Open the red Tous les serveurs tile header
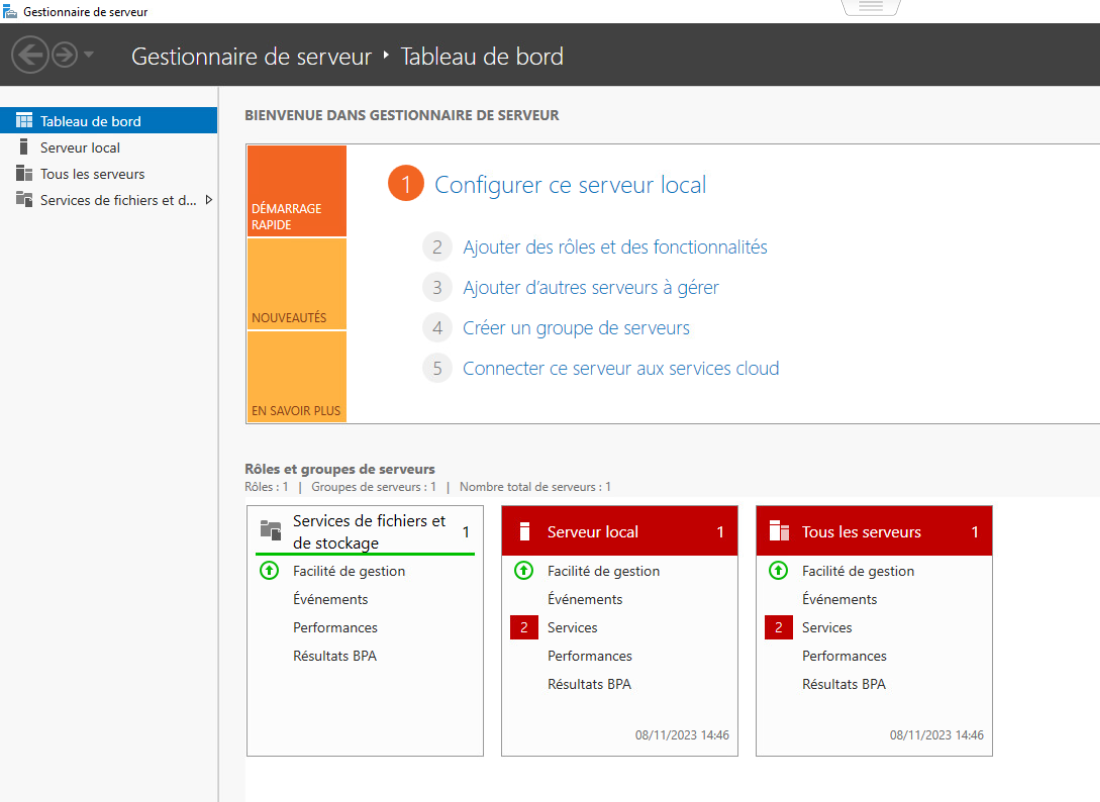1100x802 pixels. pos(875,531)
